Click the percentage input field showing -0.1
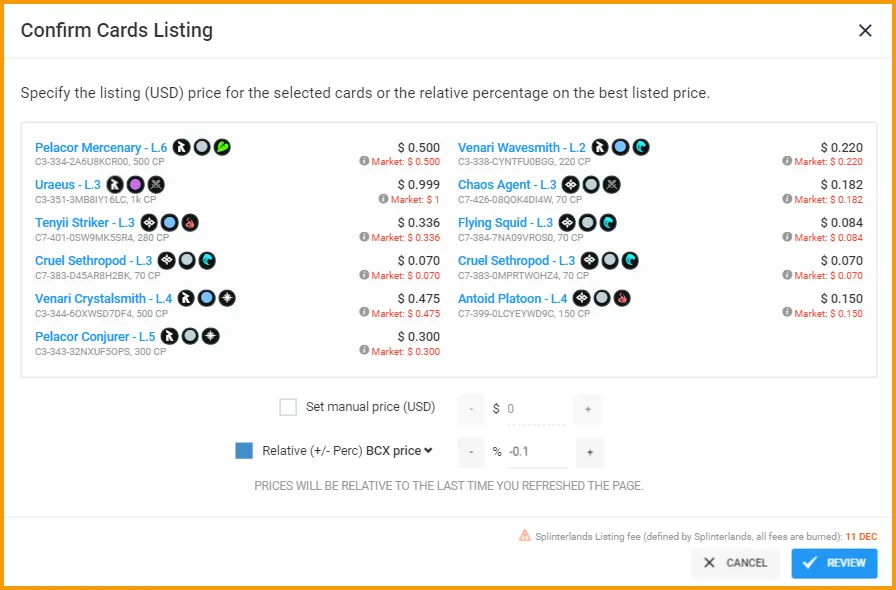The image size is (896, 590). tap(537, 452)
